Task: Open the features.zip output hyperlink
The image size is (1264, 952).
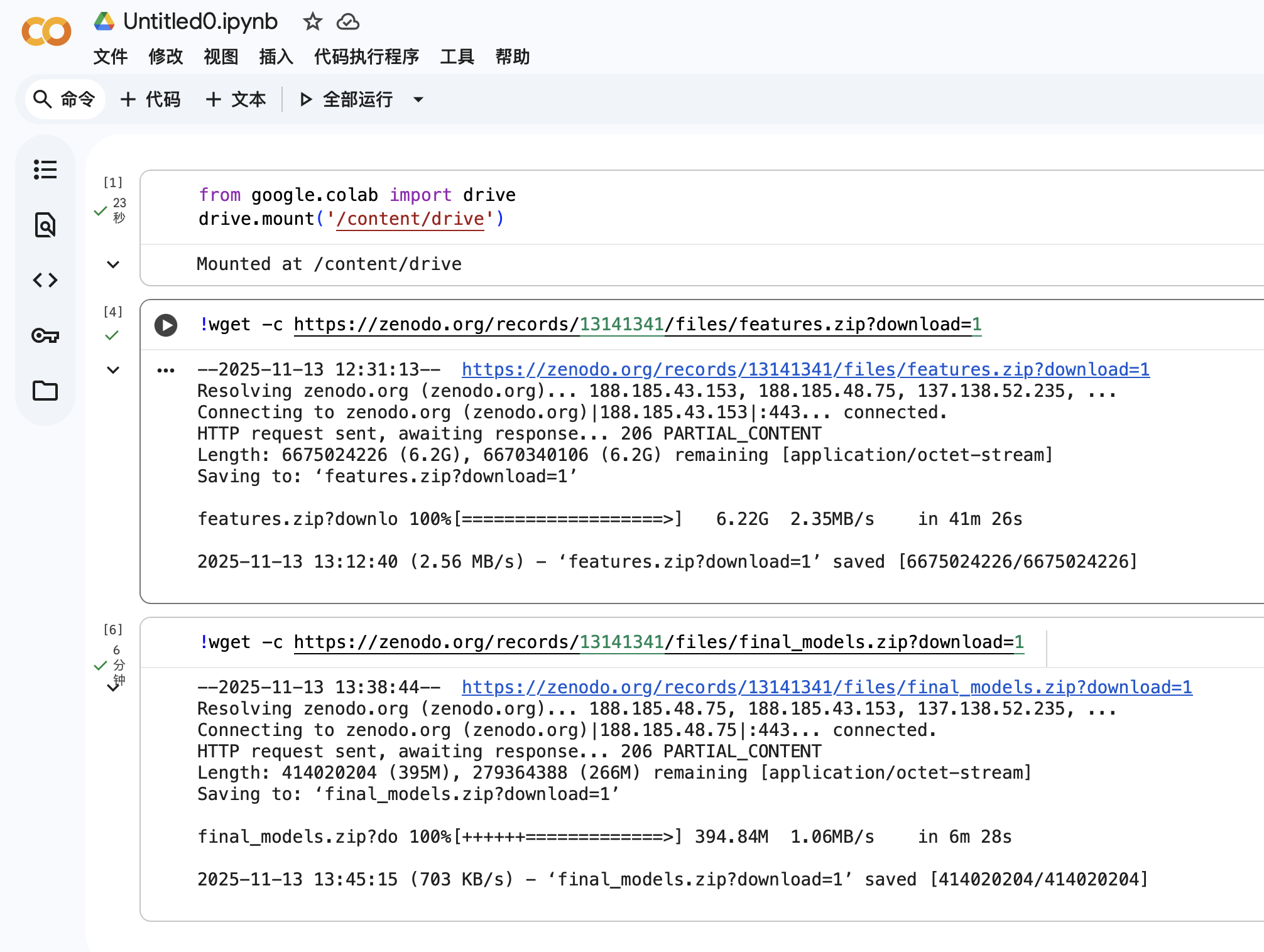Action: pyautogui.click(x=805, y=369)
